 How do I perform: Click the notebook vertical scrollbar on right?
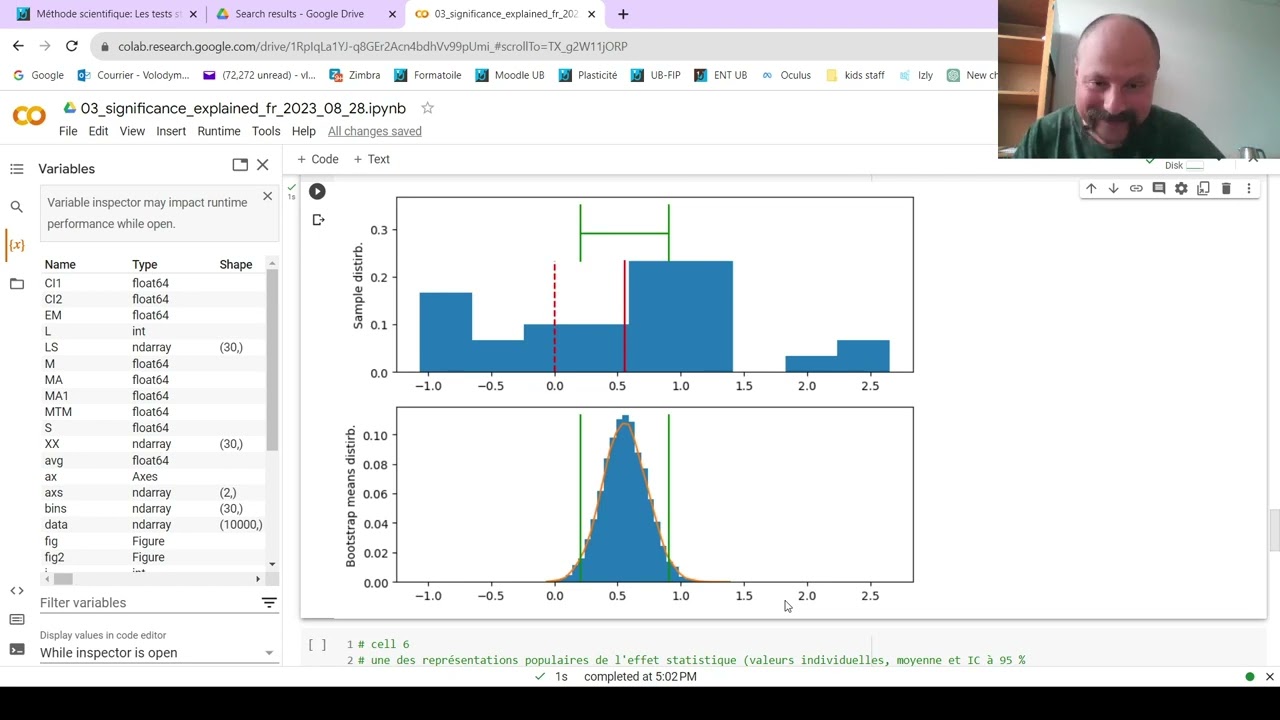click(x=1274, y=530)
